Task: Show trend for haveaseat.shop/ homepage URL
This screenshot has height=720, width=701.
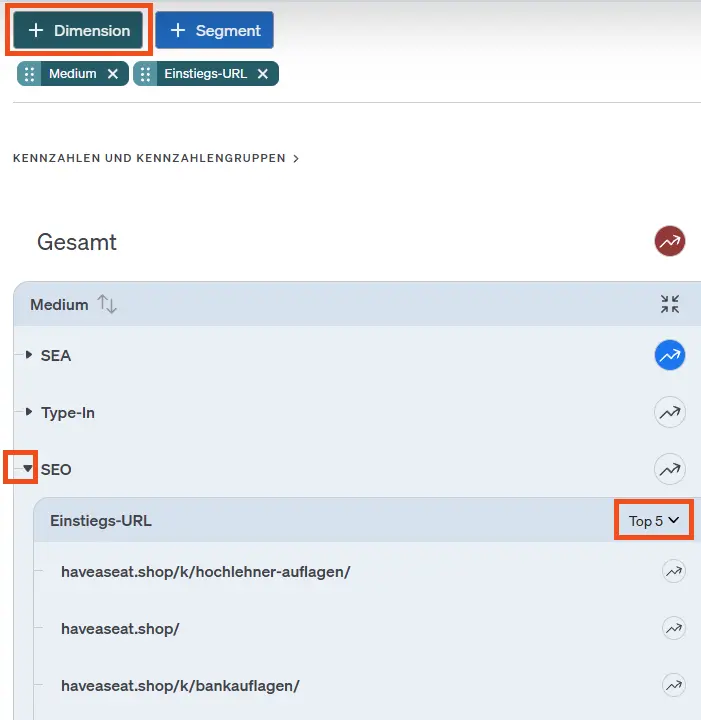Action: click(x=674, y=629)
